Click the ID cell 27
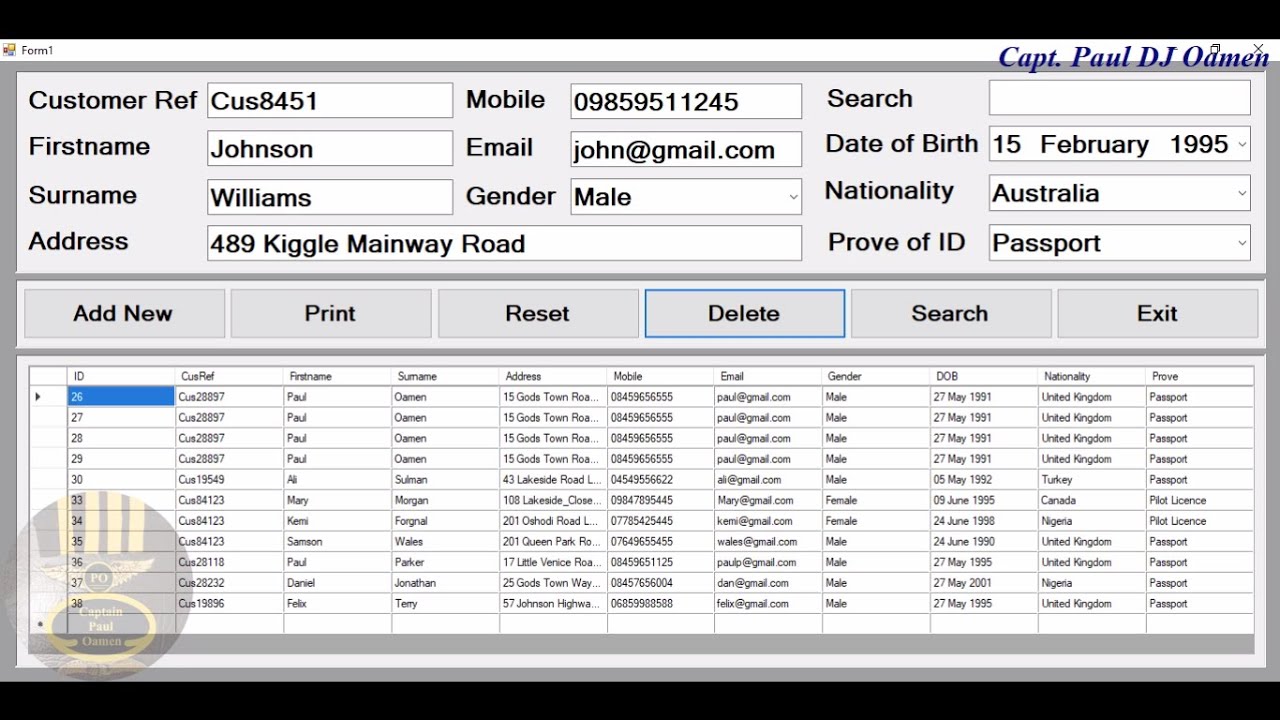The width and height of the screenshot is (1280, 720). point(121,418)
